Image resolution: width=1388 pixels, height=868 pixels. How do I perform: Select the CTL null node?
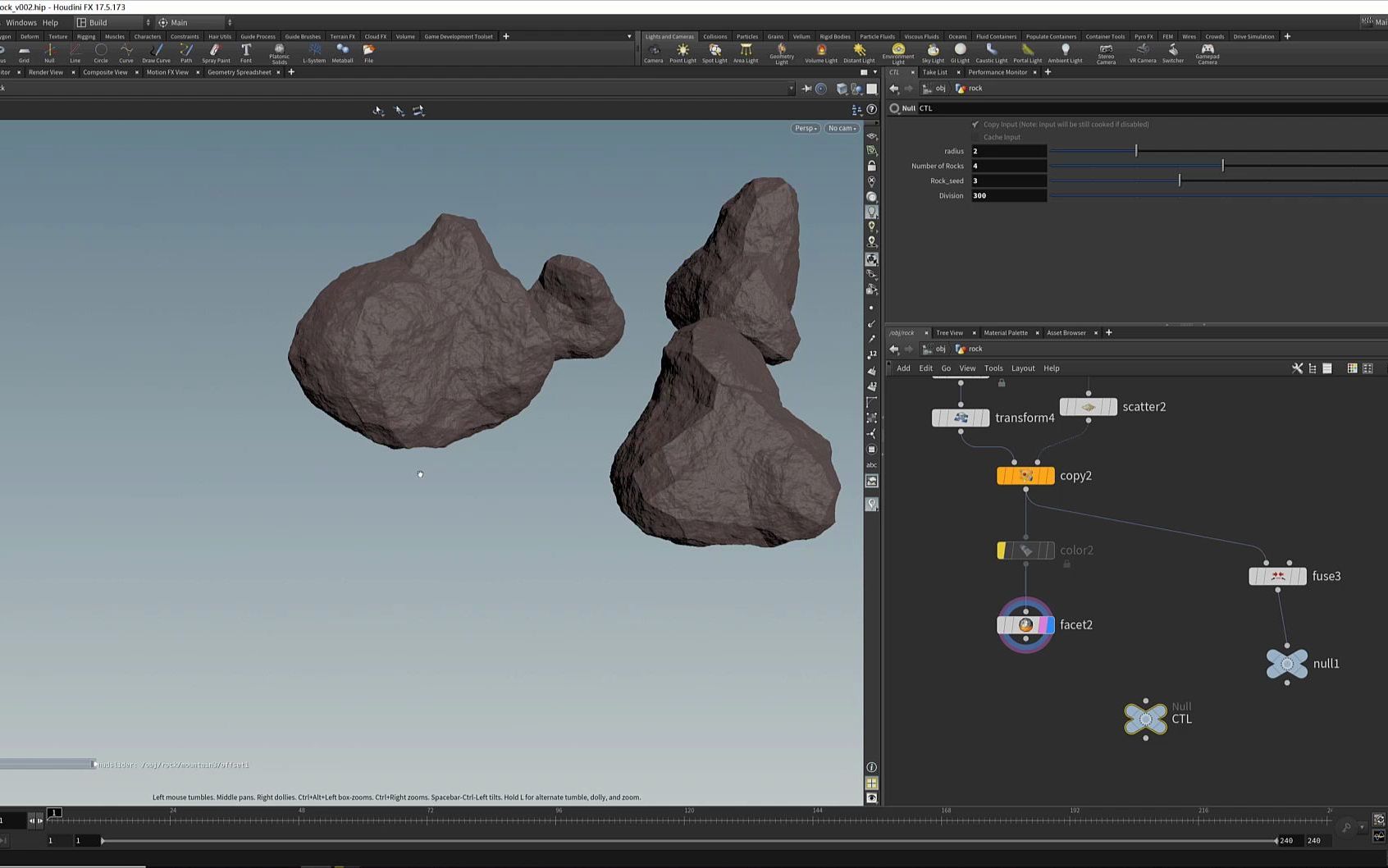click(1145, 719)
